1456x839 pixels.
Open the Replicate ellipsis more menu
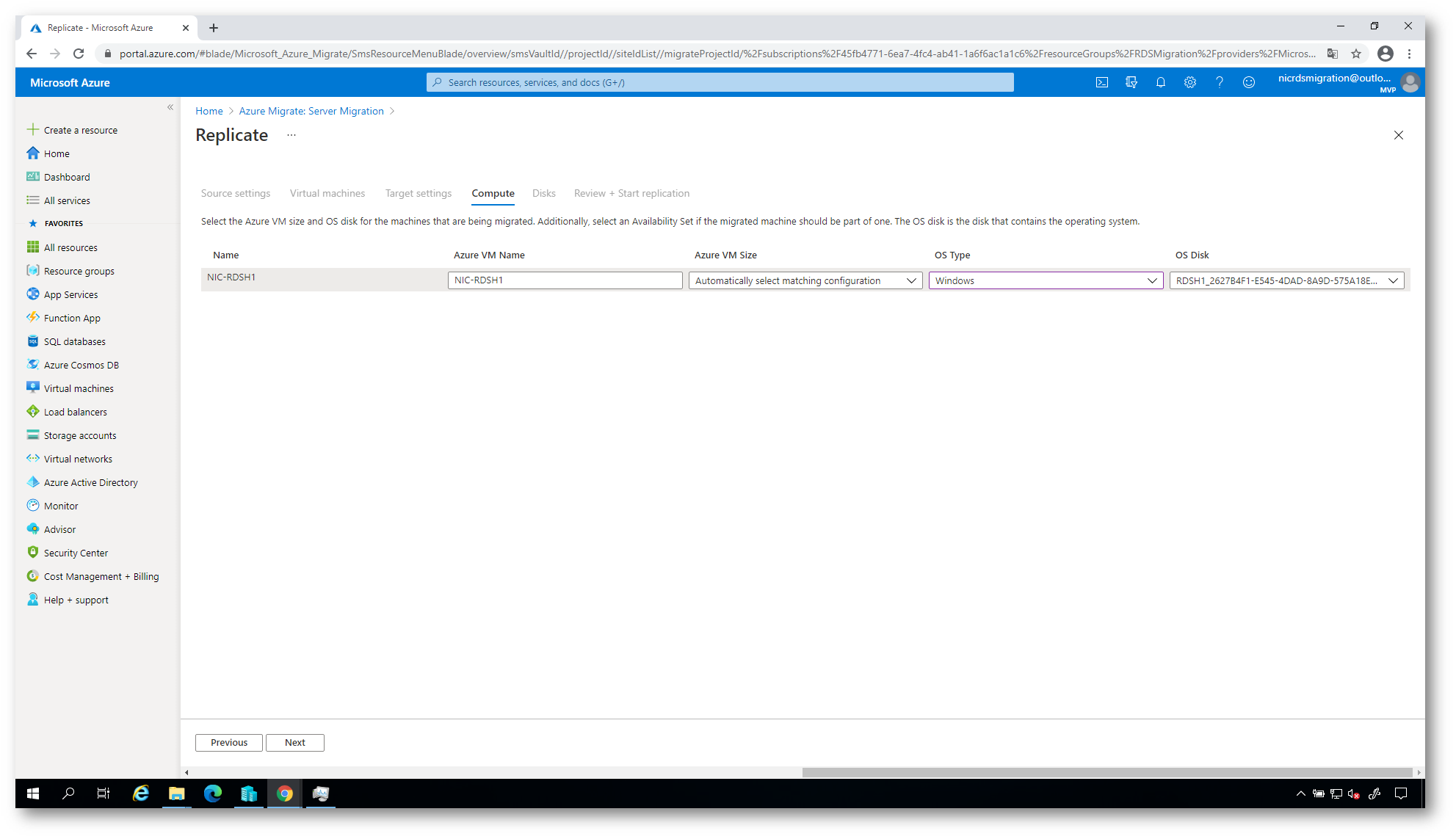pyautogui.click(x=291, y=135)
